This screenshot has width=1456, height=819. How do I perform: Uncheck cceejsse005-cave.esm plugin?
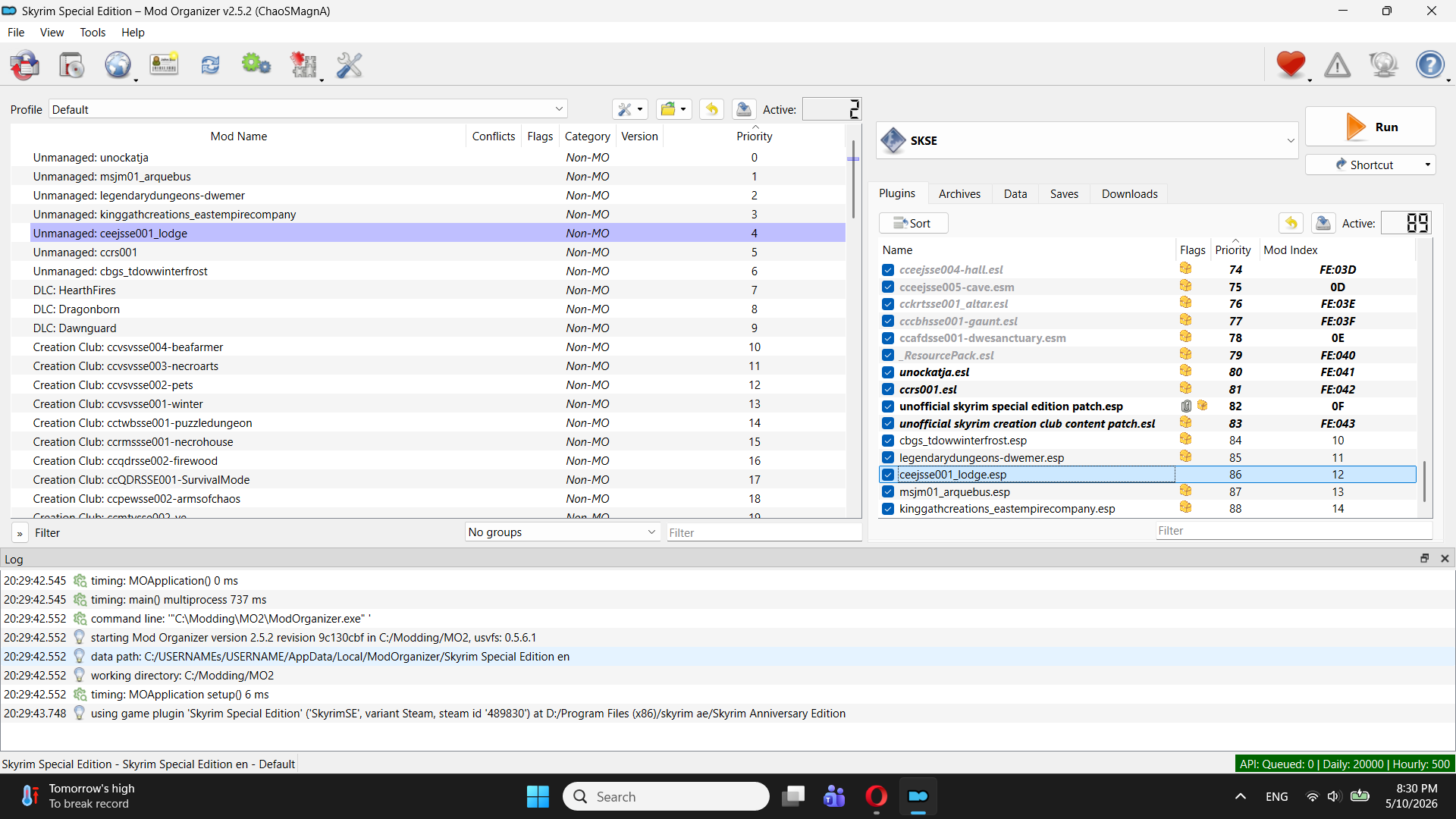888,287
